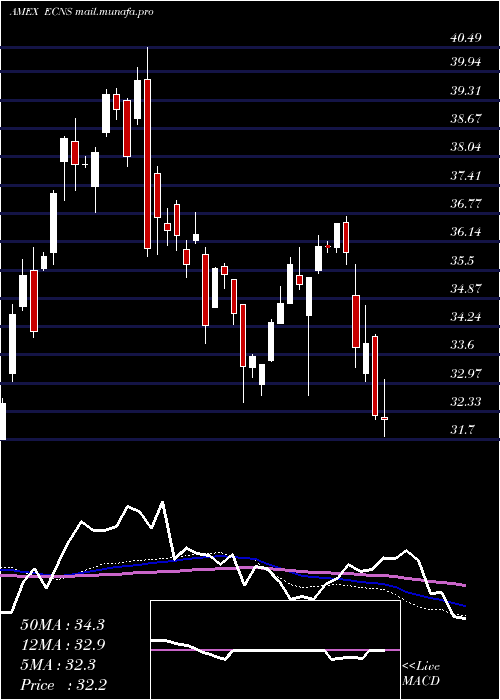Click the 34.24 price level label

click(x=466, y=317)
